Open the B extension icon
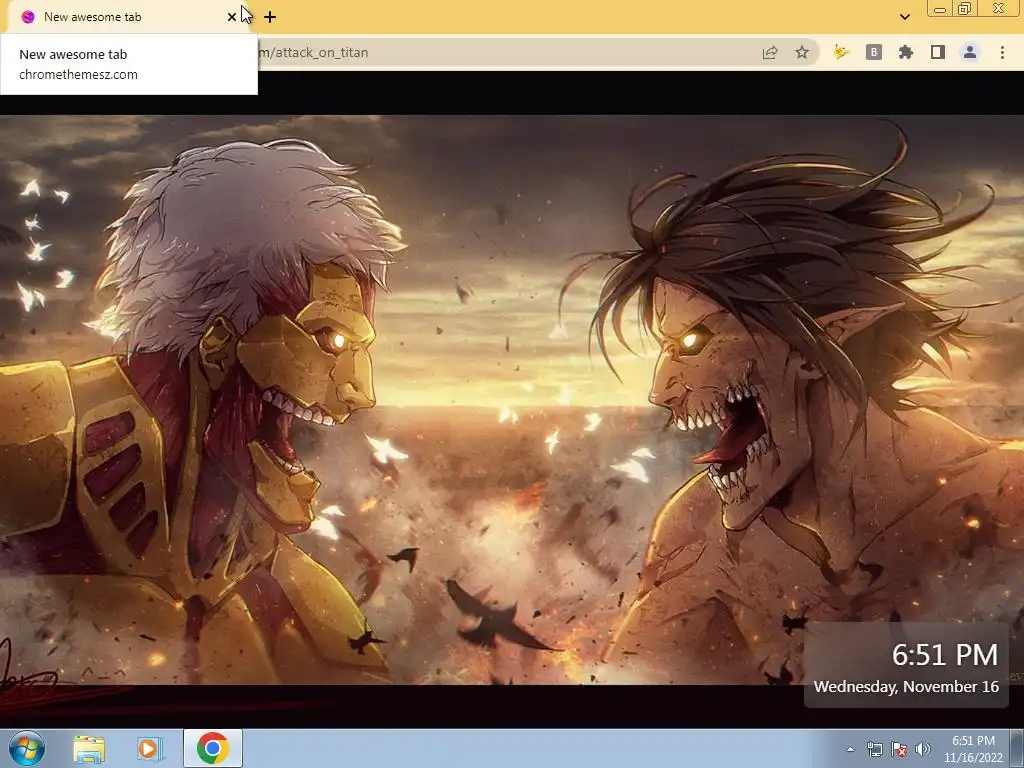The width and height of the screenshot is (1024, 768). pyautogui.click(x=874, y=52)
